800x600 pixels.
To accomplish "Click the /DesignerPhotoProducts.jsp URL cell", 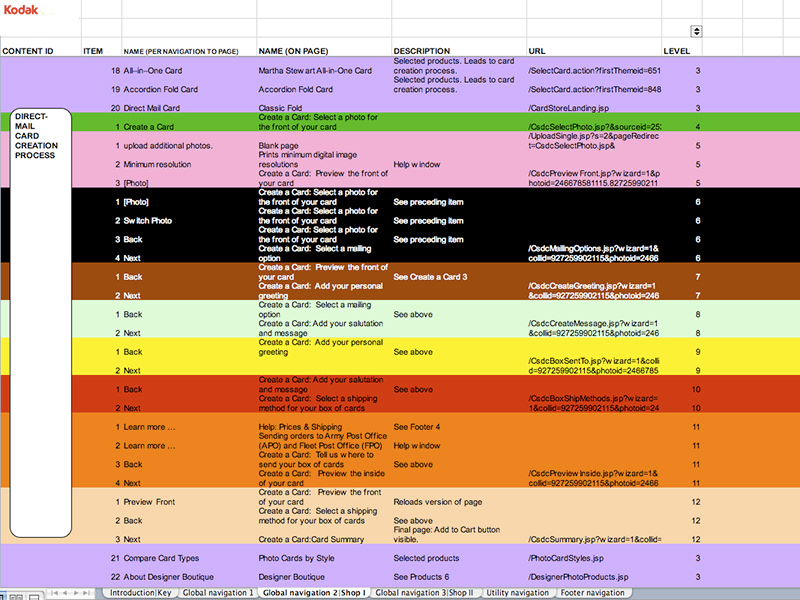I will tap(579, 577).
